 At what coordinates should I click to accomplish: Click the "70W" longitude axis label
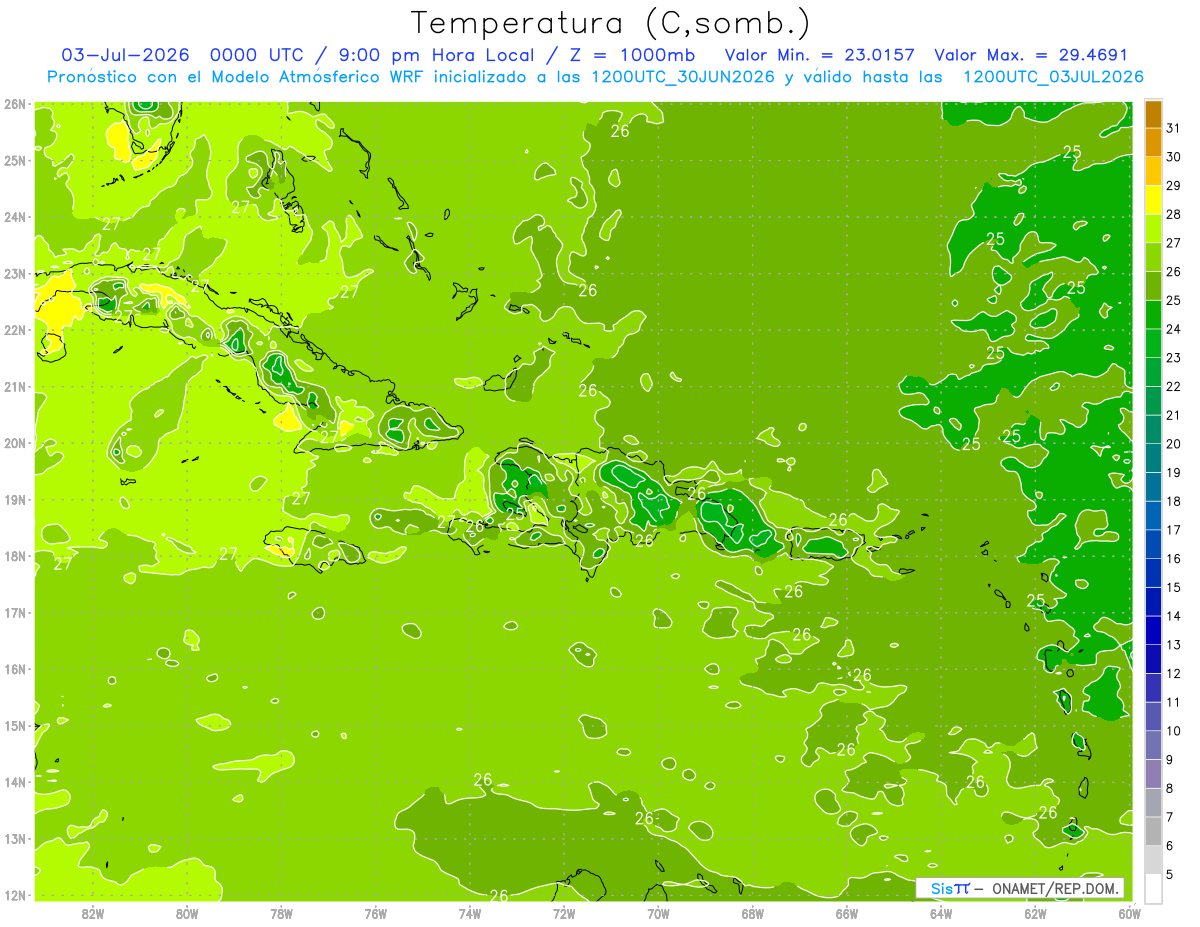point(658,913)
